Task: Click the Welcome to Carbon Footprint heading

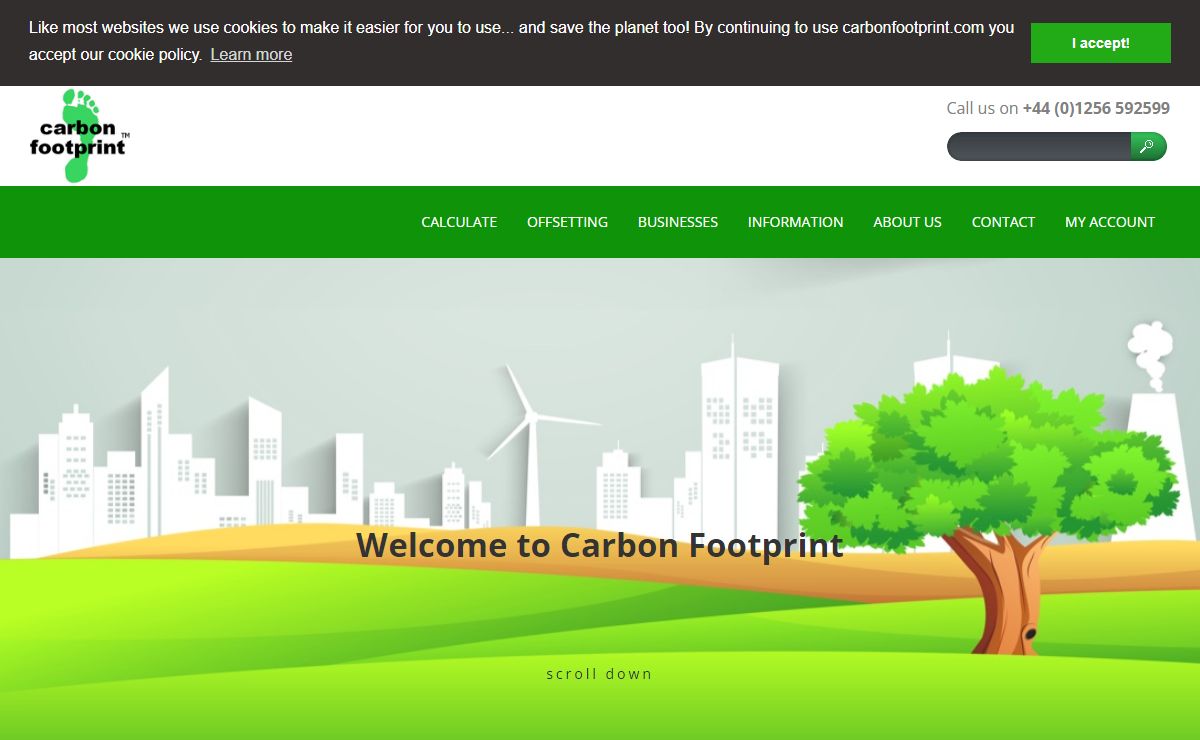Action: pyautogui.click(x=600, y=545)
